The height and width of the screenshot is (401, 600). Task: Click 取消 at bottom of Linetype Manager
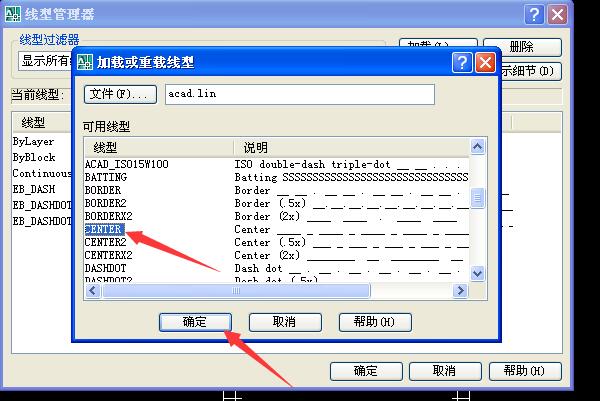click(445, 371)
